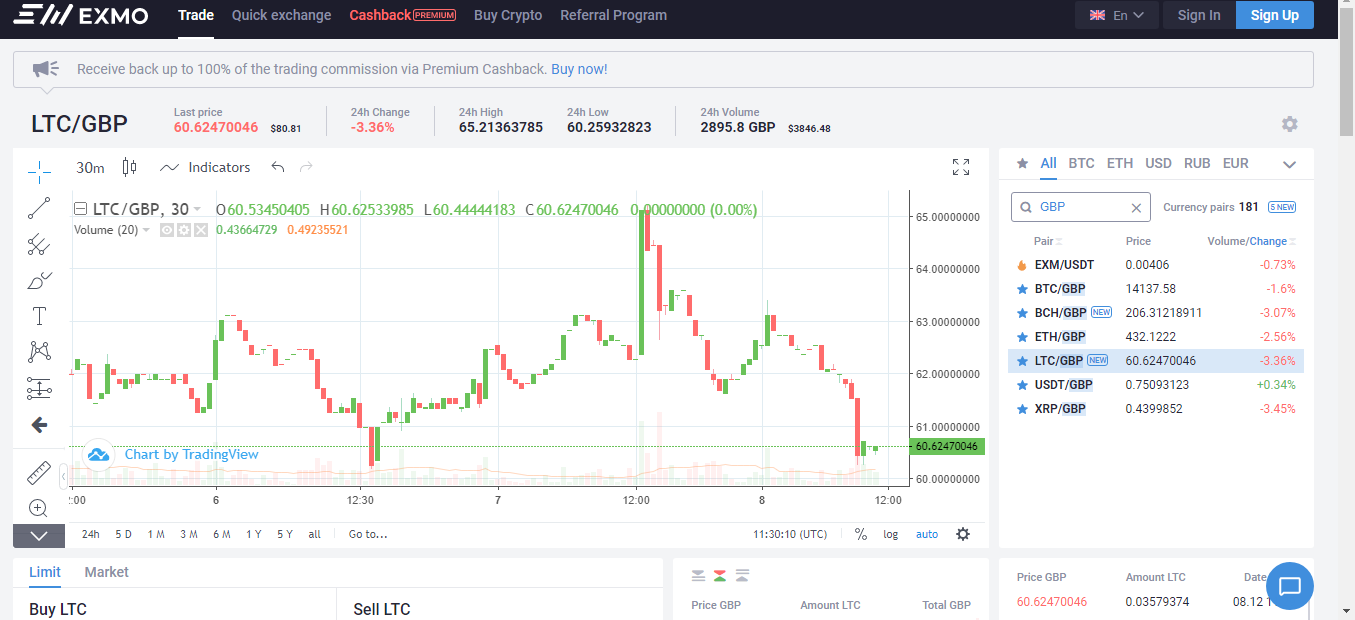Sort the list by Pair column
The image size is (1355, 620).
coord(1048,241)
